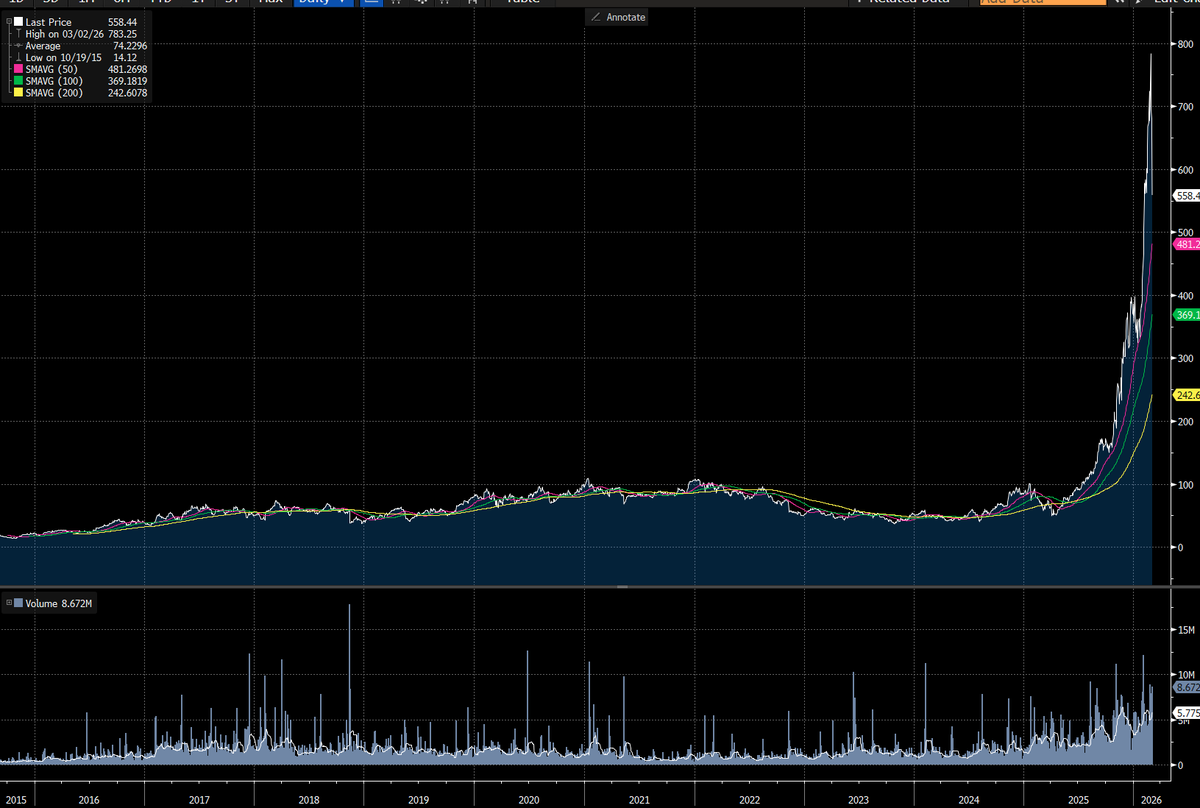Click the 2022 label on time axis
The image size is (1200, 808).
(749, 799)
